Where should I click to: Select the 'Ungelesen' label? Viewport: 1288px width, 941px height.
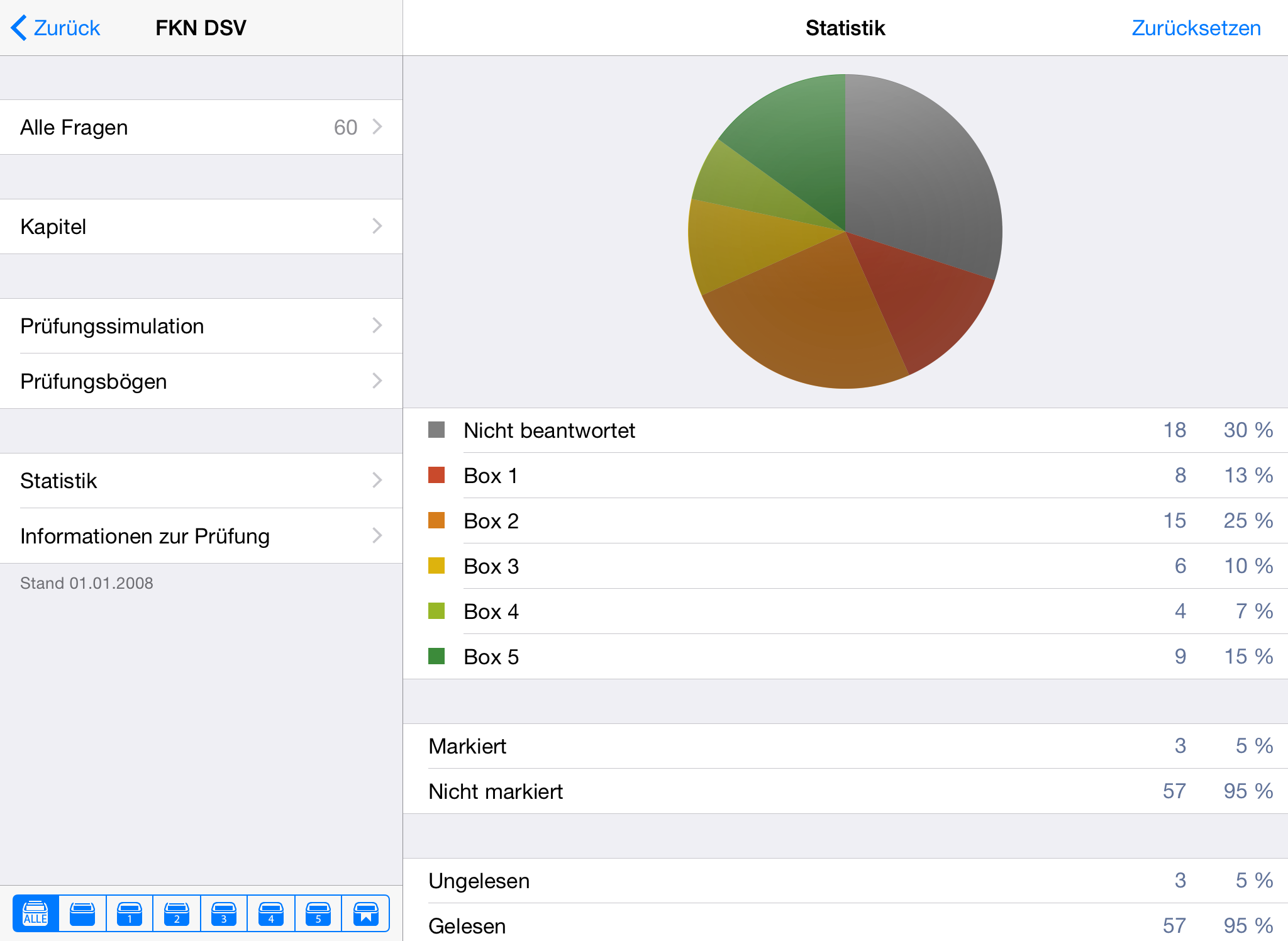coord(479,881)
